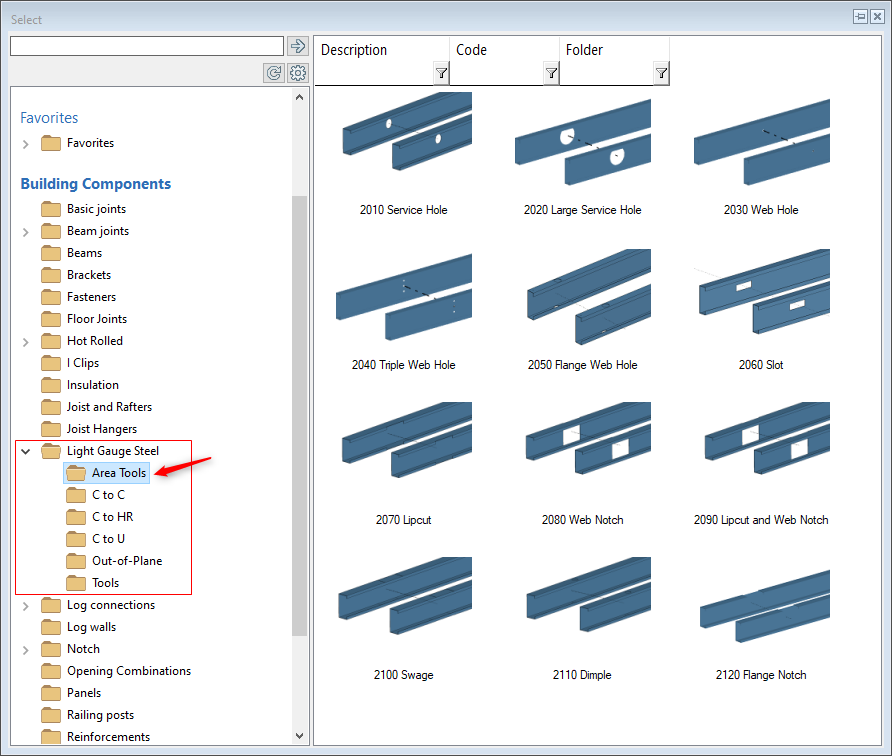Click inside the search input field
Image resolution: width=892 pixels, height=756 pixels.
(x=146, y=46)
